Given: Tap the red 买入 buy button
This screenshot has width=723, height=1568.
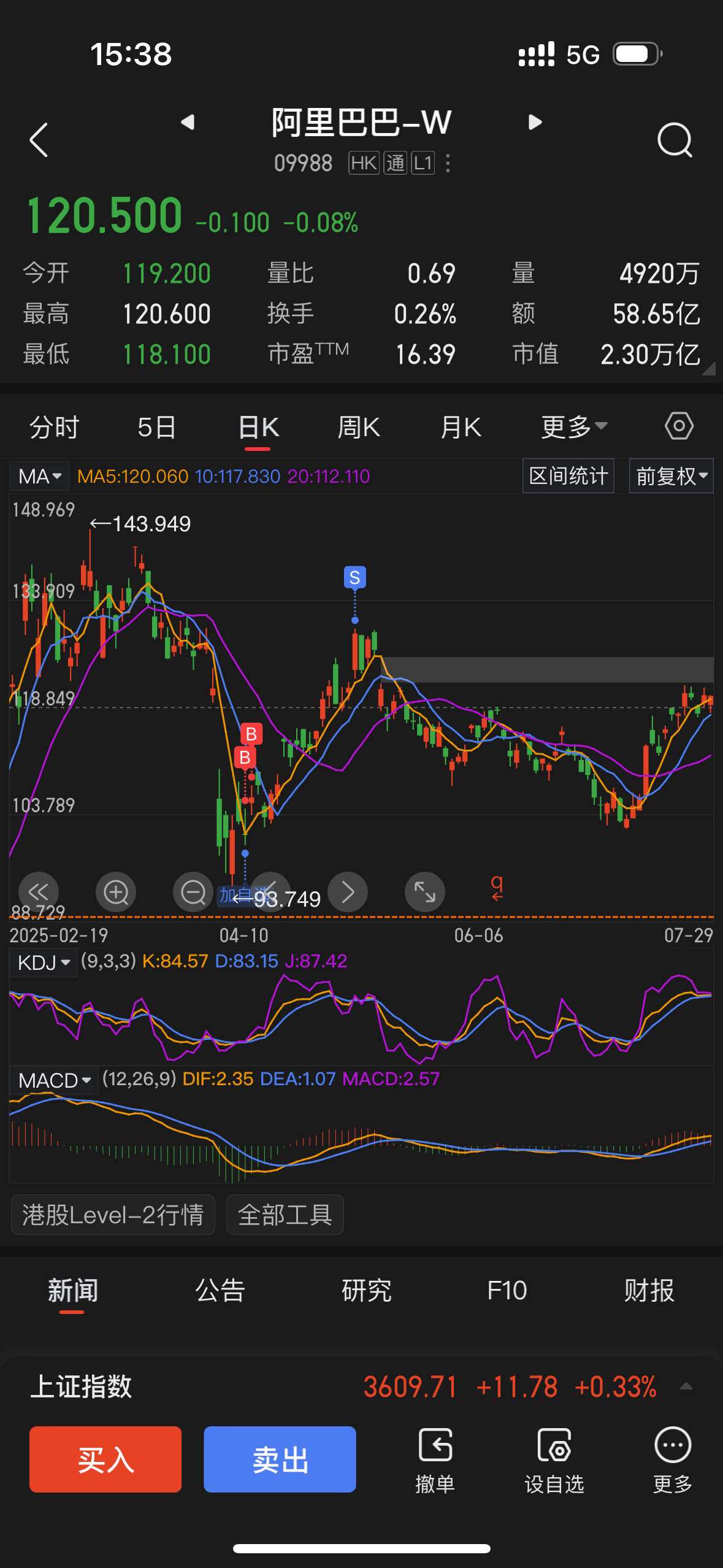Looking at the screenshot, I should click(105, 1459).
